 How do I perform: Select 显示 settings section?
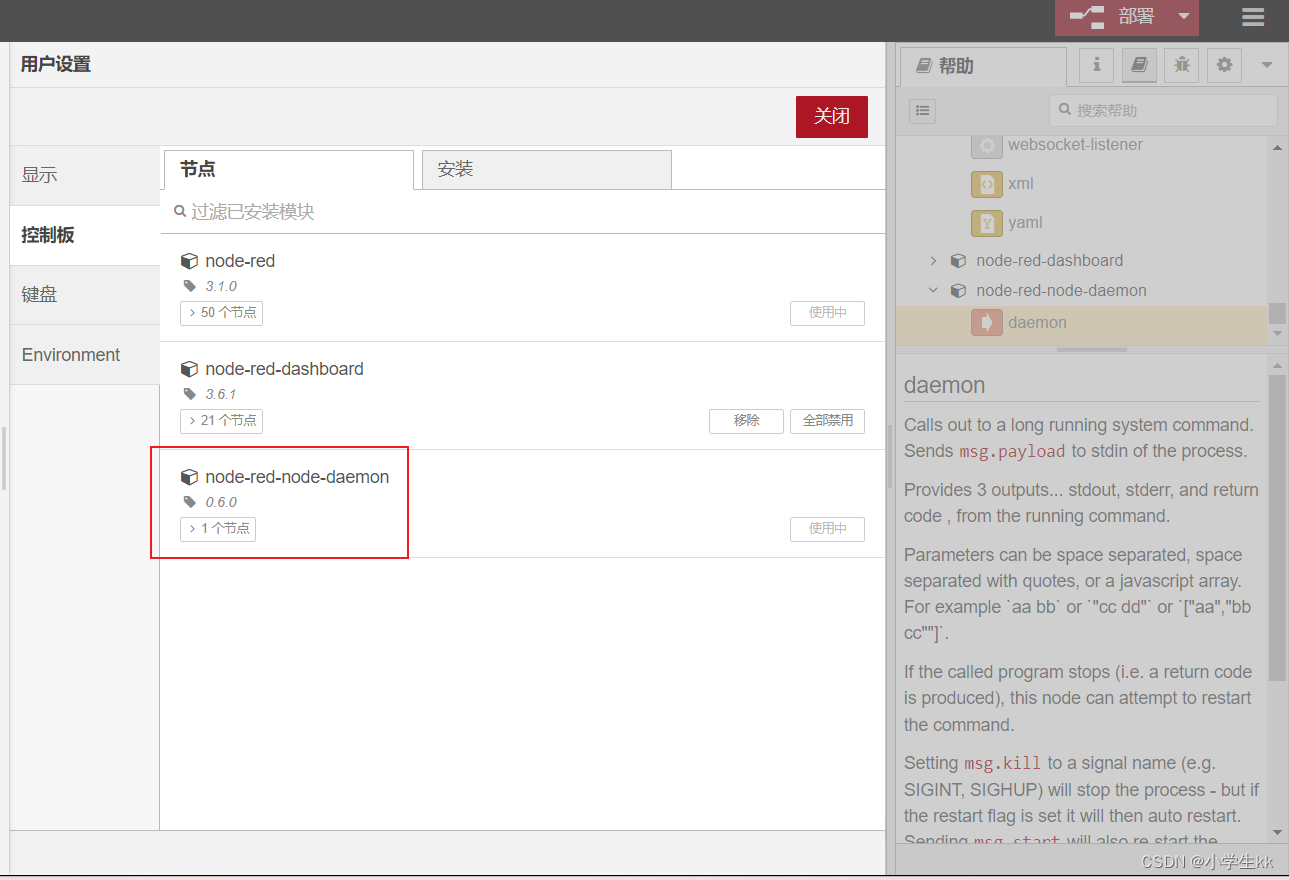tap(85, 175)
